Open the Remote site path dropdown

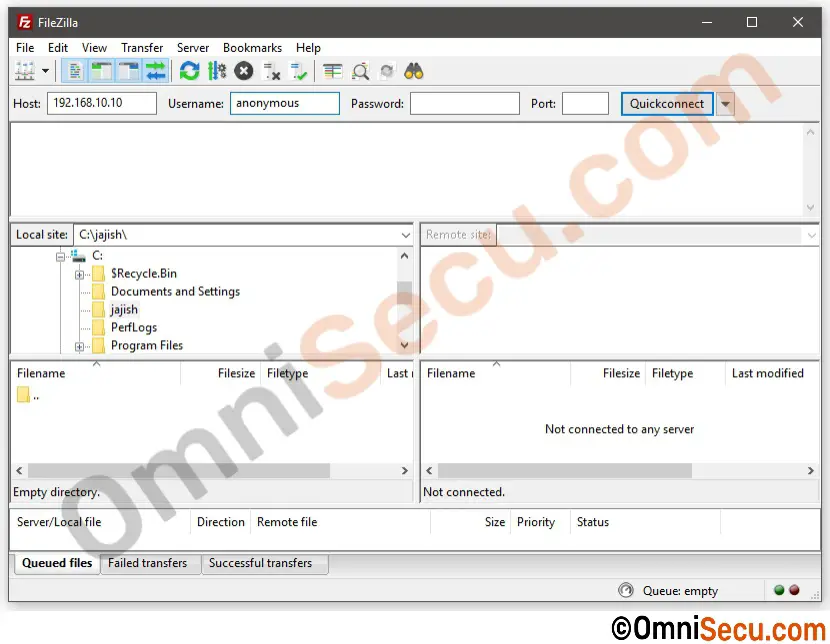(x=811, y=235)
